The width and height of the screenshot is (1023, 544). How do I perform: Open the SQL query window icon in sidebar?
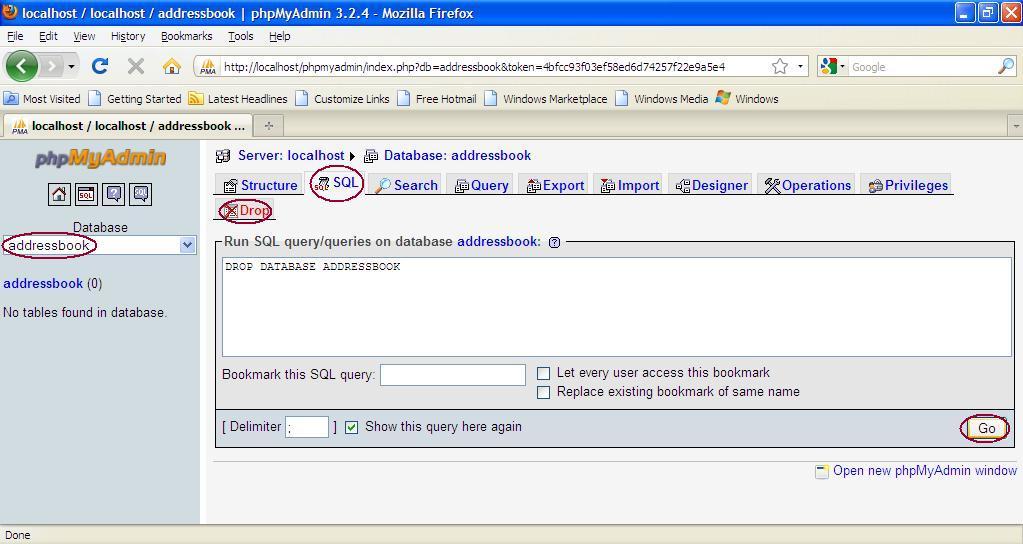[x=86, y=194]
